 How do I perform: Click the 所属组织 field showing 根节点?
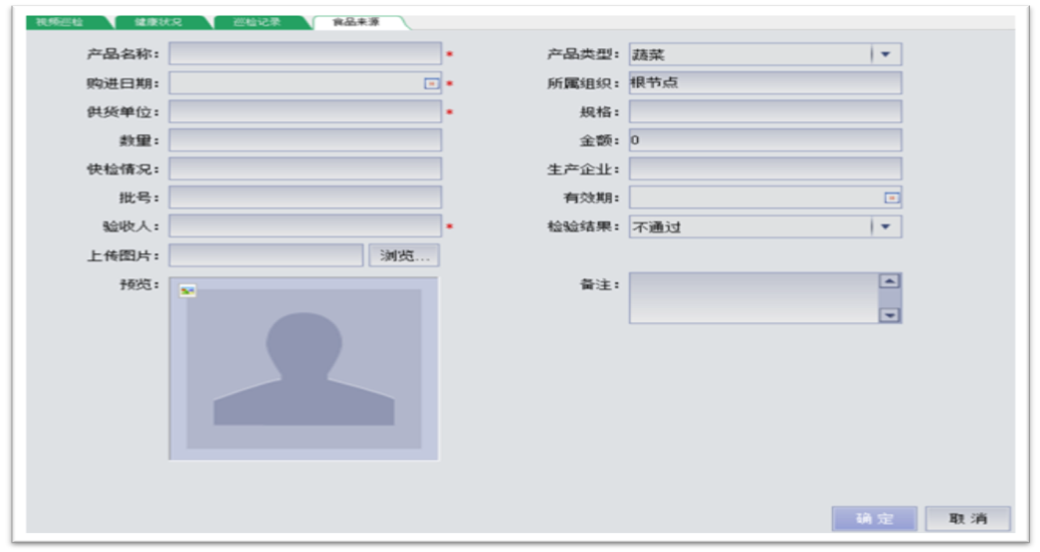765,83
